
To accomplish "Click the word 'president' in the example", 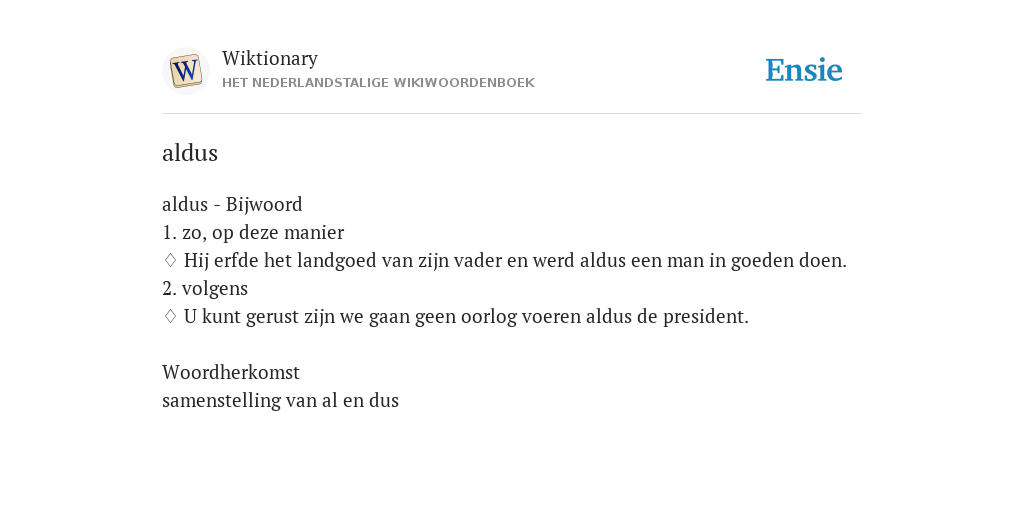I will tap(706, 317).
